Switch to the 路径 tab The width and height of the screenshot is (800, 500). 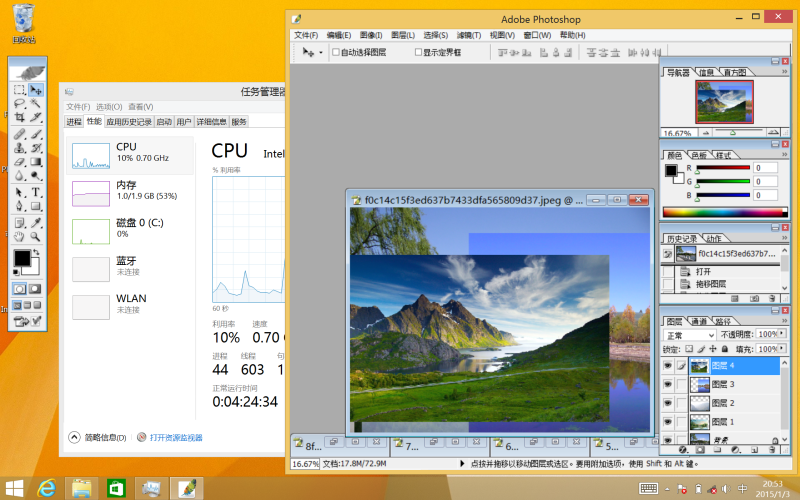pos(723,321)
